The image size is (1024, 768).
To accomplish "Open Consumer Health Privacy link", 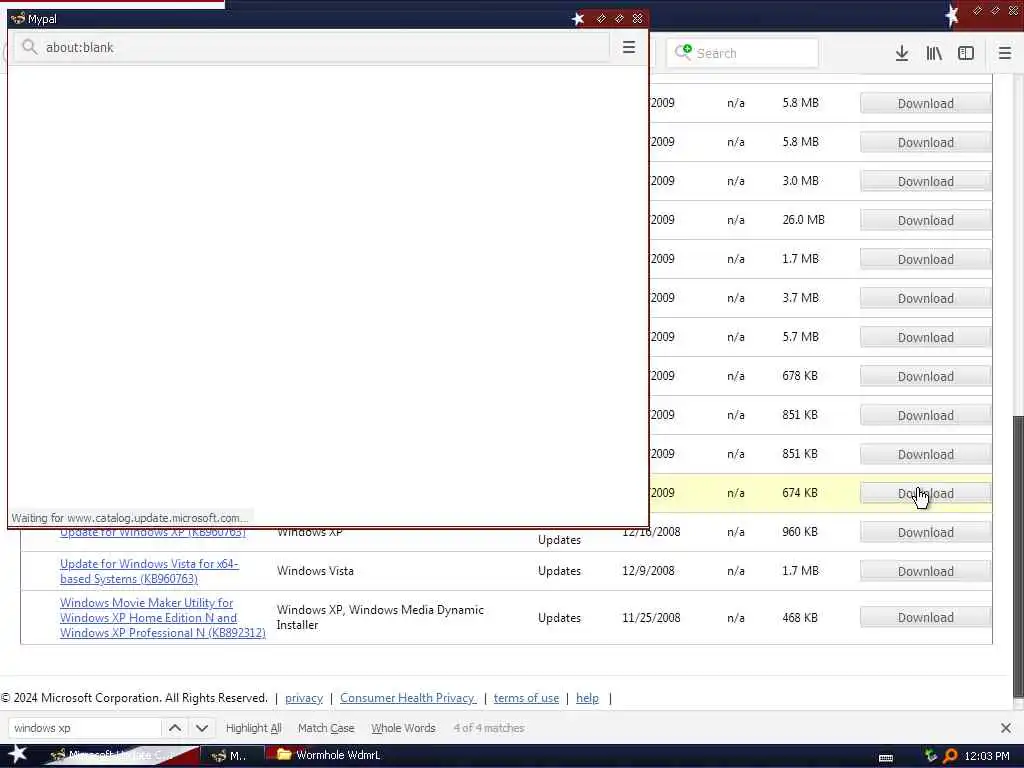I will pyautogui.click(x=408, y=698).
